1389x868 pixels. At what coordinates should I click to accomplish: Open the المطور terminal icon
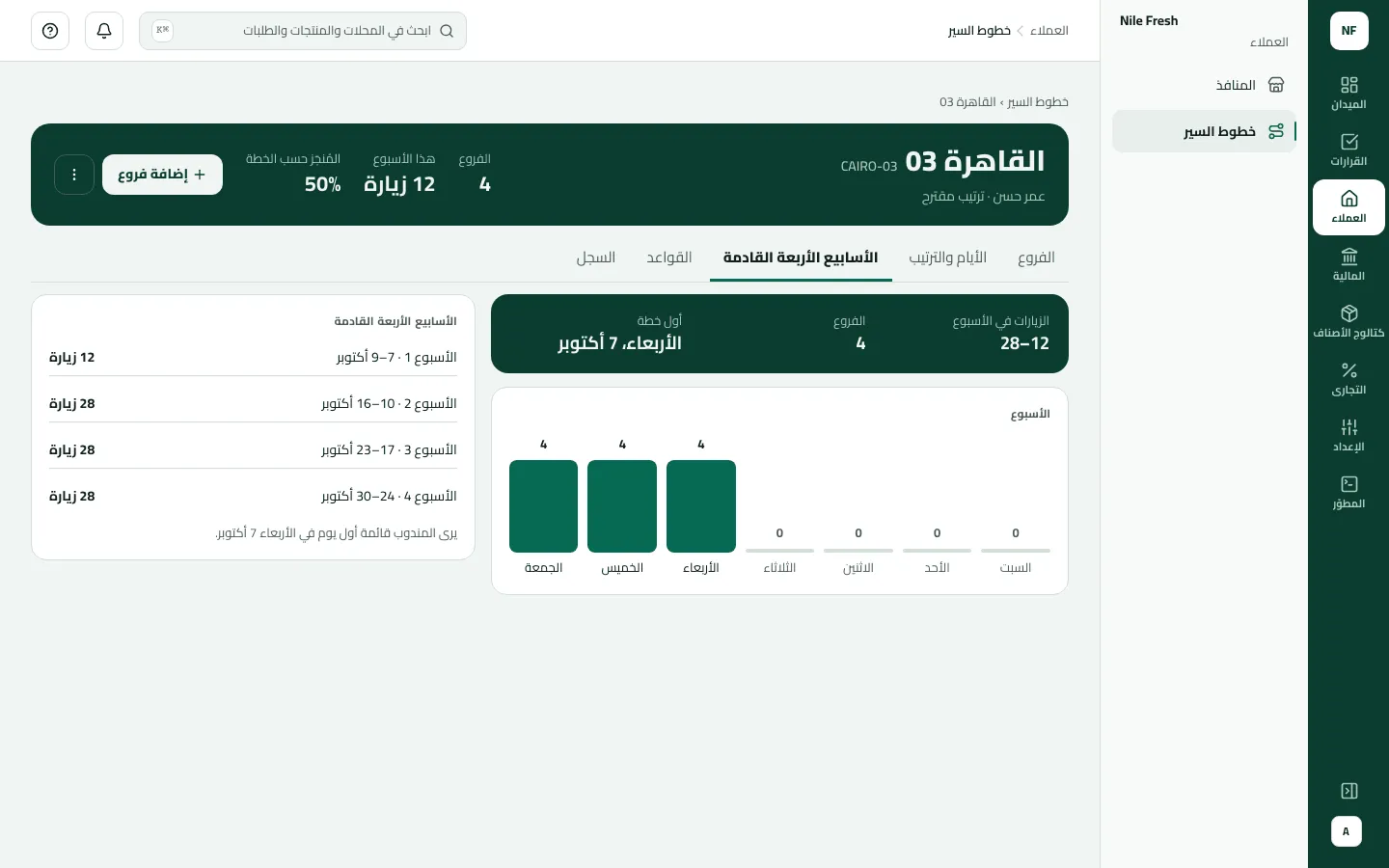point(1348,484)
